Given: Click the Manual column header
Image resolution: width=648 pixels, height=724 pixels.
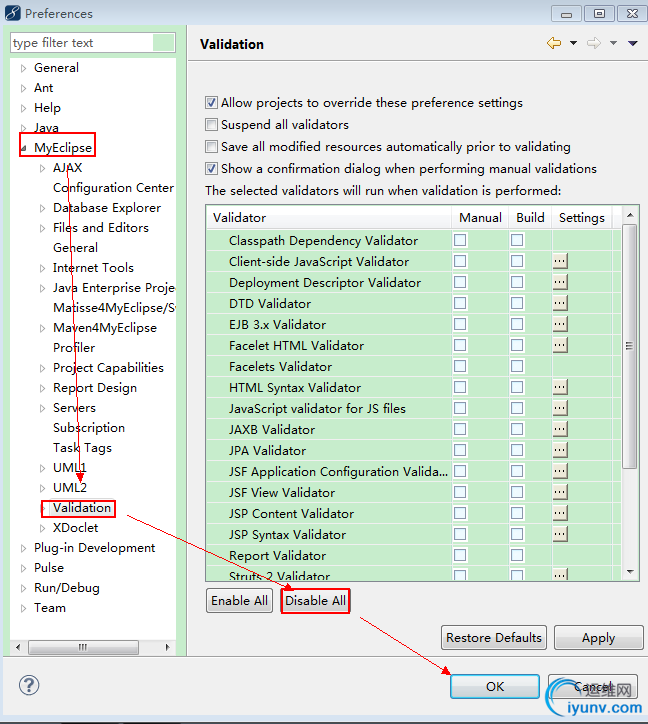Looking at the screenshot, I should coord(480,217).
